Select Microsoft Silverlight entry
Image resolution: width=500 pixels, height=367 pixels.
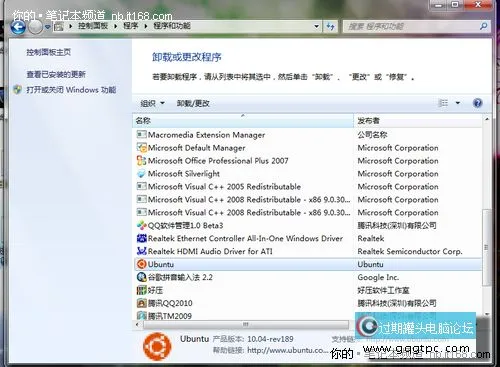coord(184,174)
